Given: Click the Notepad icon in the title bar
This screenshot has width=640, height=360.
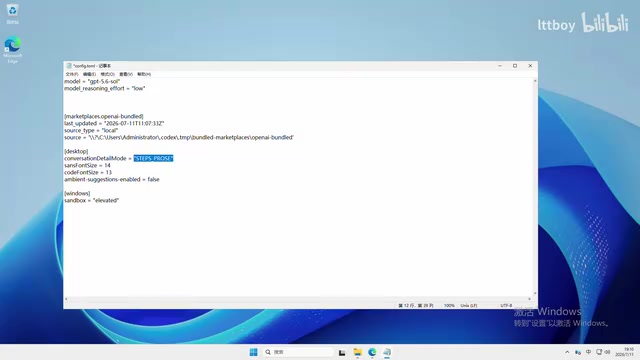Looking at the screenshot, I should pyautogui.click(x=69, y=66).
